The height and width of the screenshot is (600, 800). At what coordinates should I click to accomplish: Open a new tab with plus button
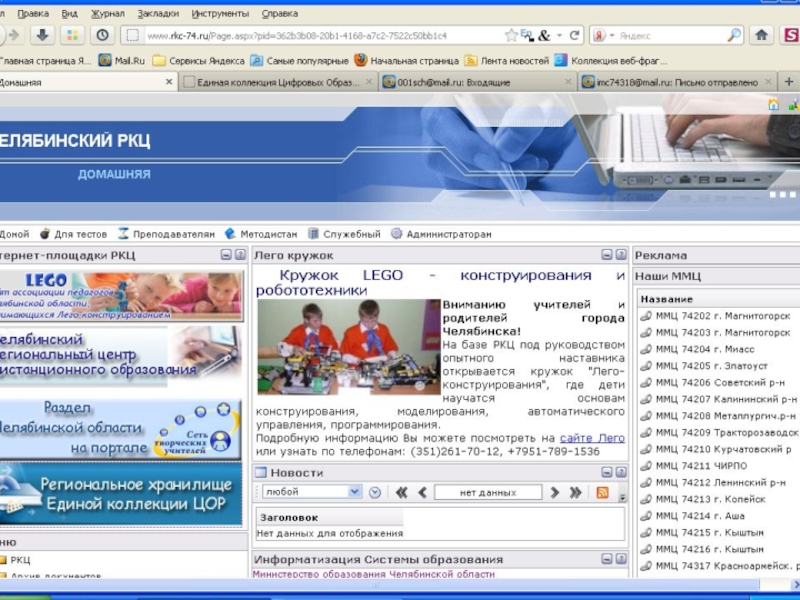click(x=789, y=82)
